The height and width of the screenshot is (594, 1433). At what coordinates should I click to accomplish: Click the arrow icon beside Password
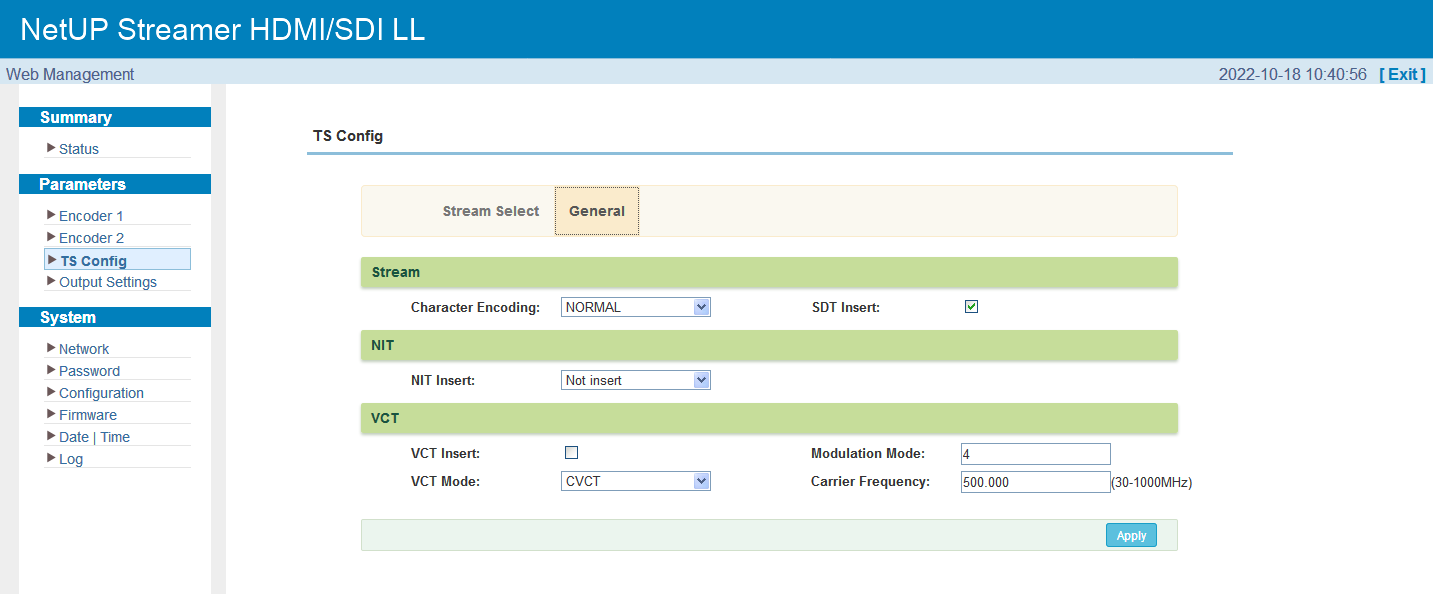pyautogui.click(x=51, y=370)
